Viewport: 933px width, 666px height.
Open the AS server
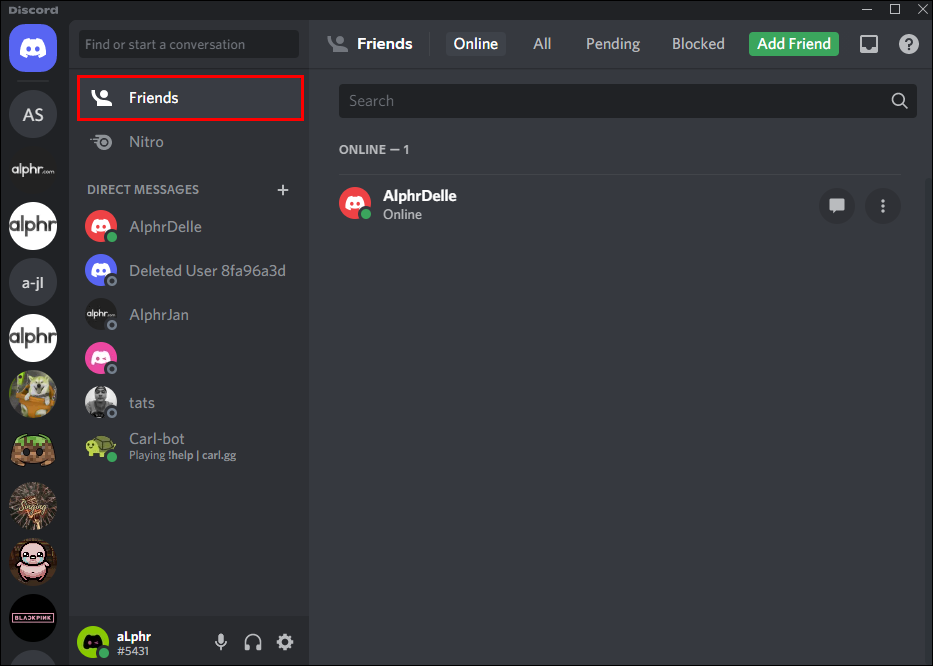tap(33, 114)
